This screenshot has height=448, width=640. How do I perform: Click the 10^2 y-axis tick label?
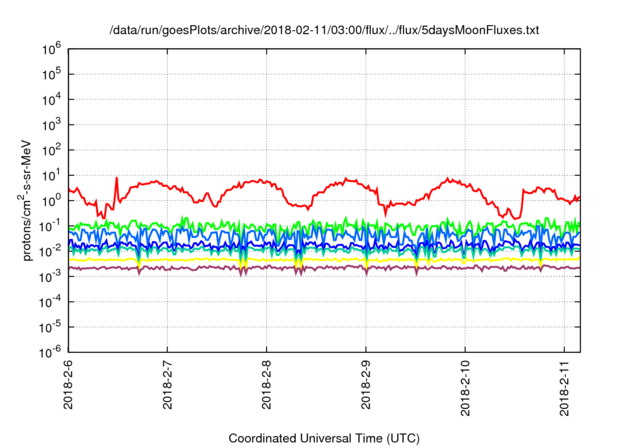click(51, 151)
